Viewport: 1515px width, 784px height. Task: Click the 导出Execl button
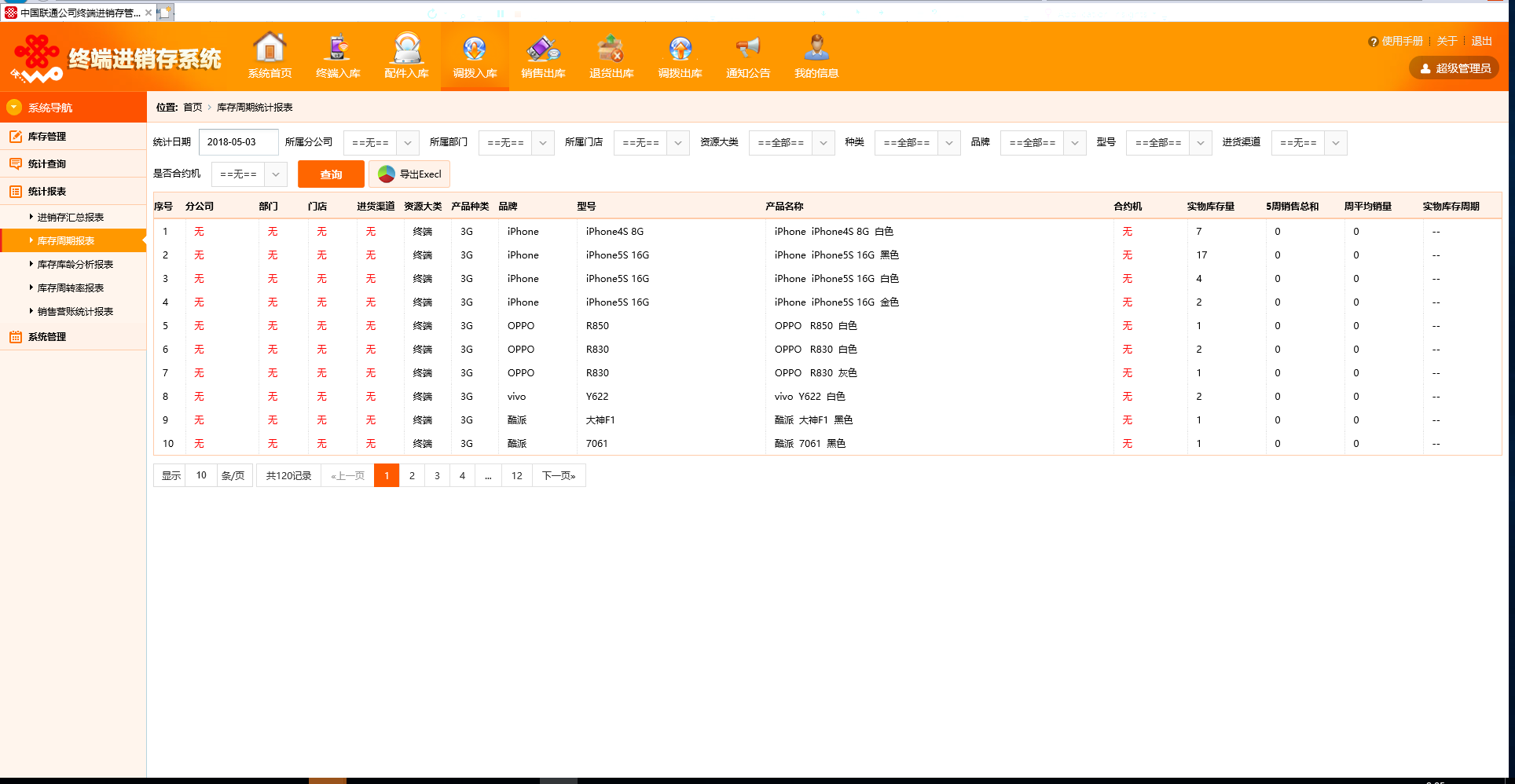pyautogui.click(x=409, y=174)
